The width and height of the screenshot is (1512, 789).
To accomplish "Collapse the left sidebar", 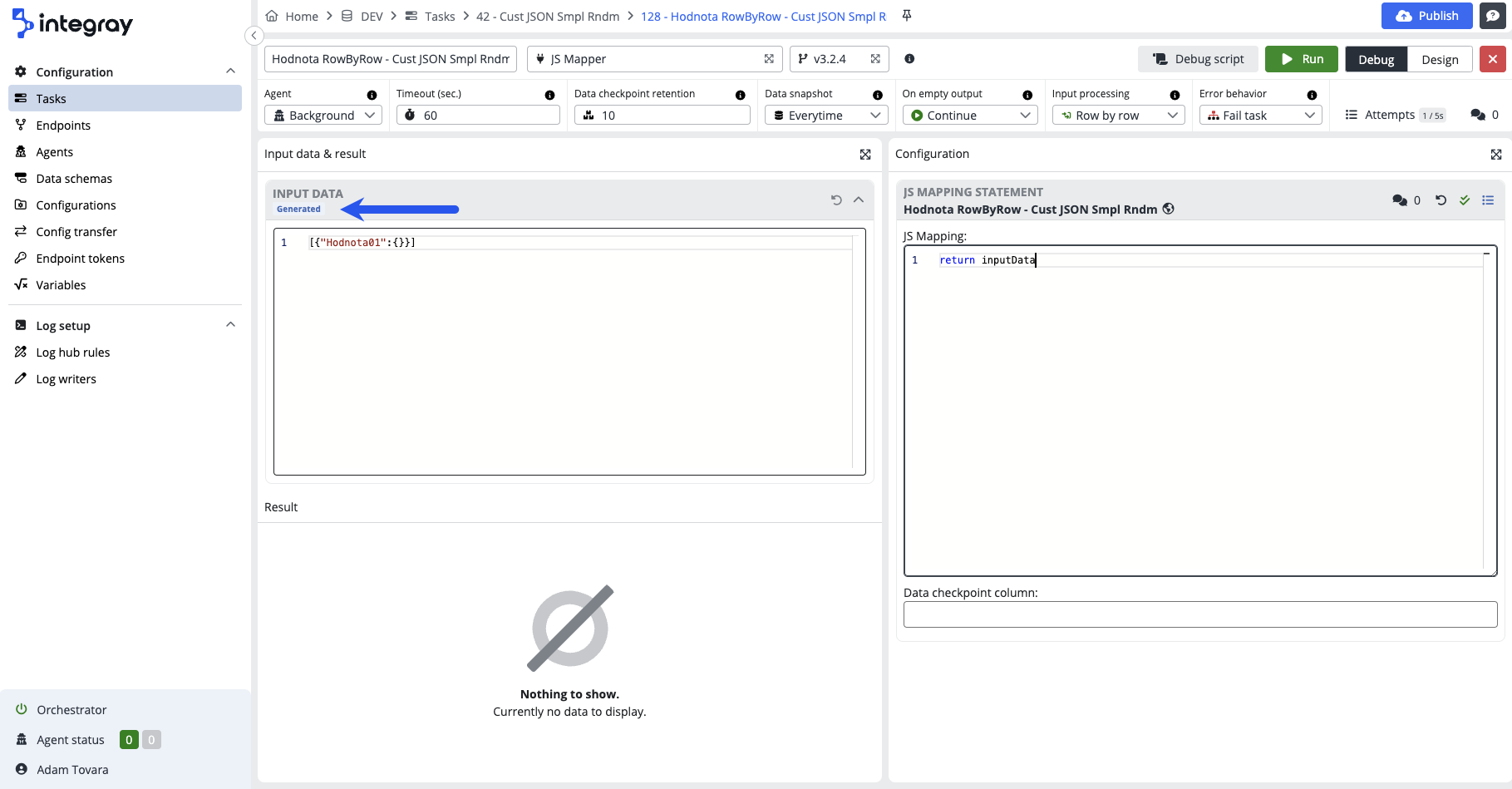I will 254,36.
